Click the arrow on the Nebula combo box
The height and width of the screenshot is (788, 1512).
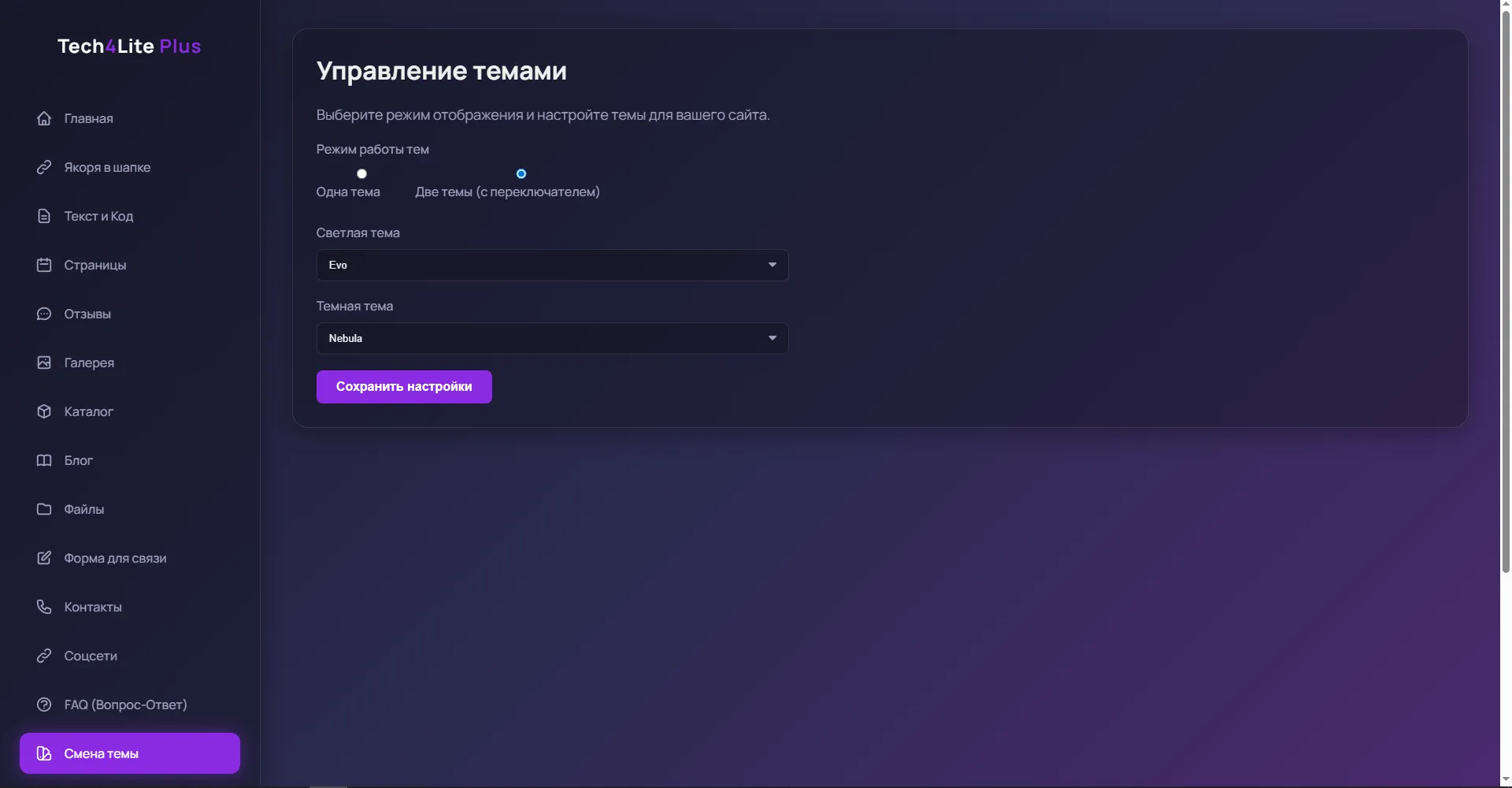tap(772, 338)
